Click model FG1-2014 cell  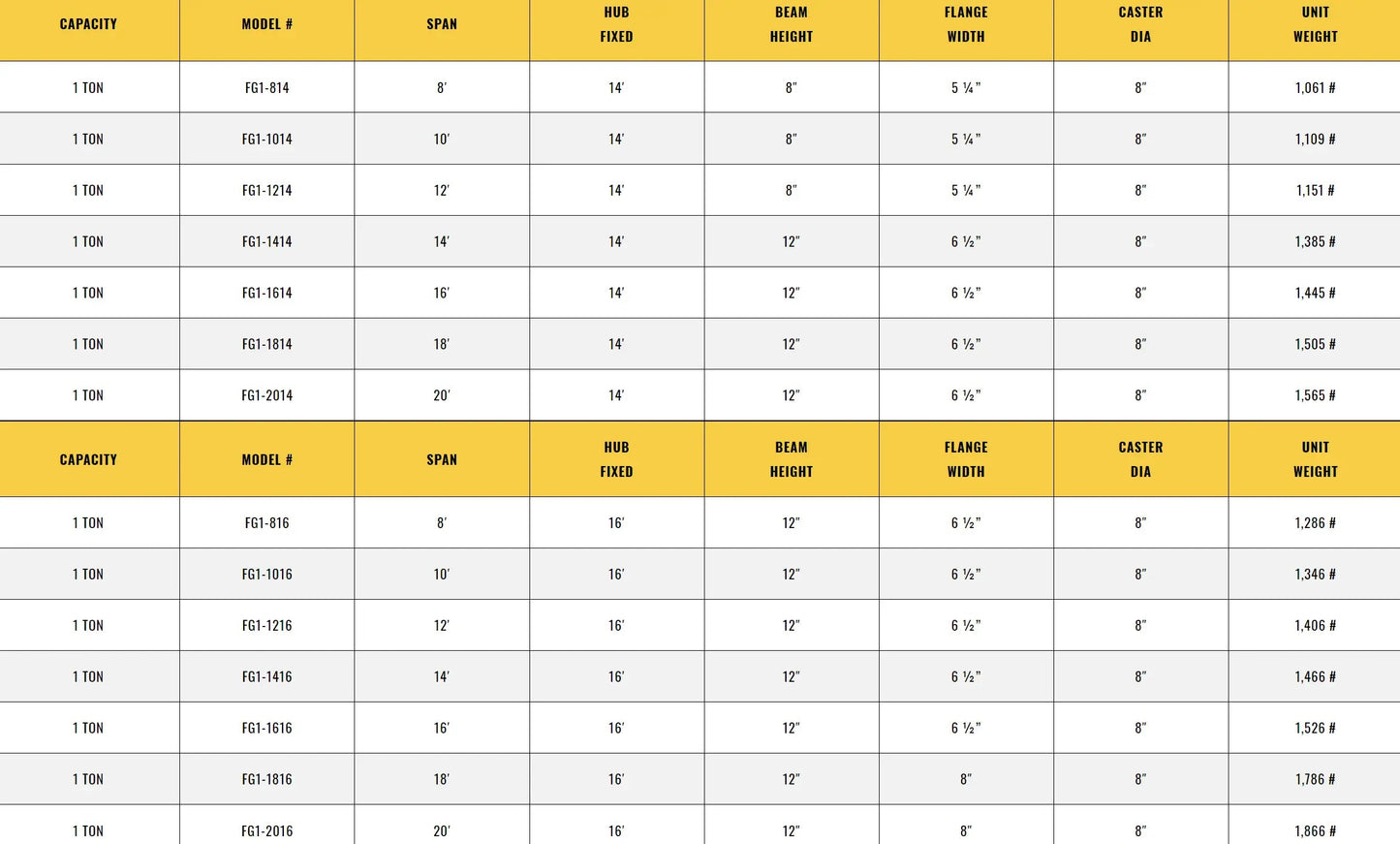(266, 396)
